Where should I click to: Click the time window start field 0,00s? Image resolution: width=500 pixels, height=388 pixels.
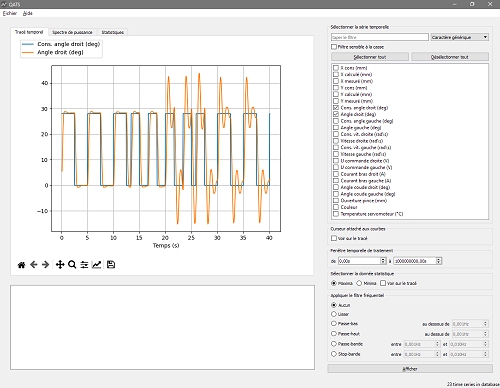359,261
